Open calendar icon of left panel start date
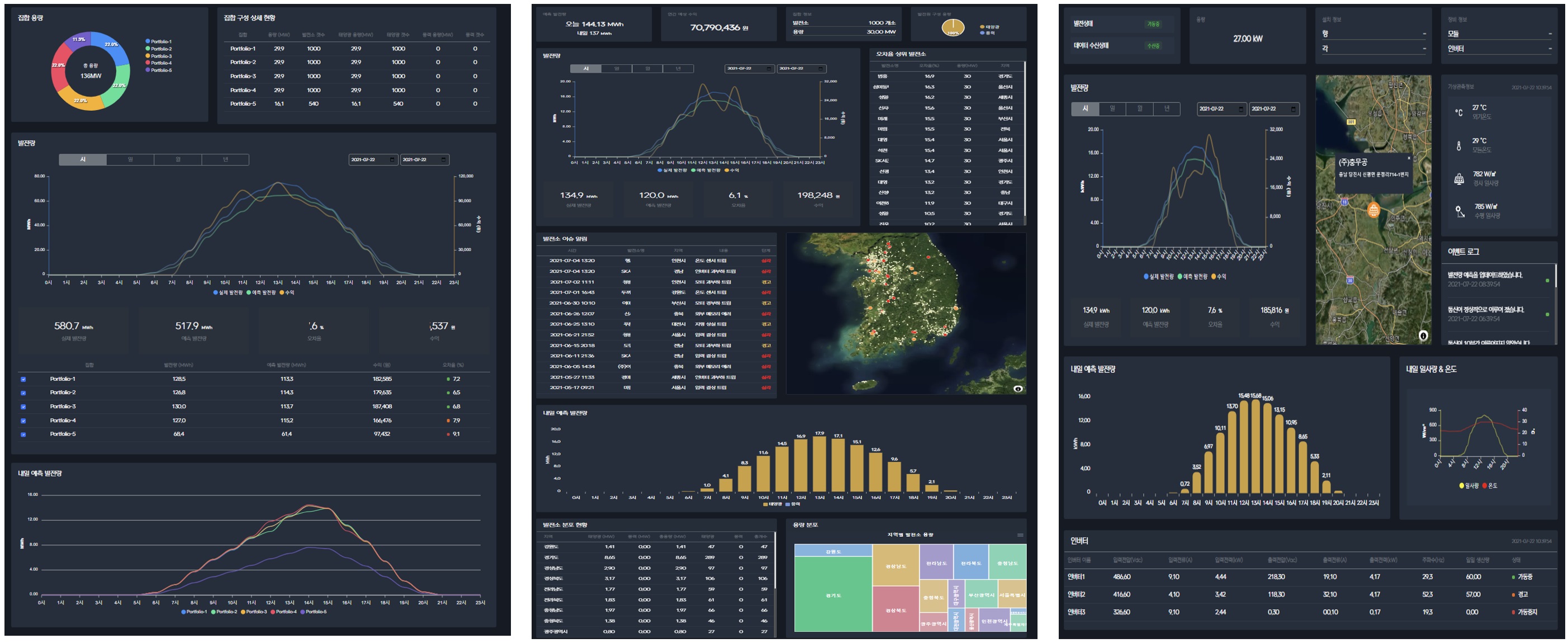1568x643 pixels. 392,159
